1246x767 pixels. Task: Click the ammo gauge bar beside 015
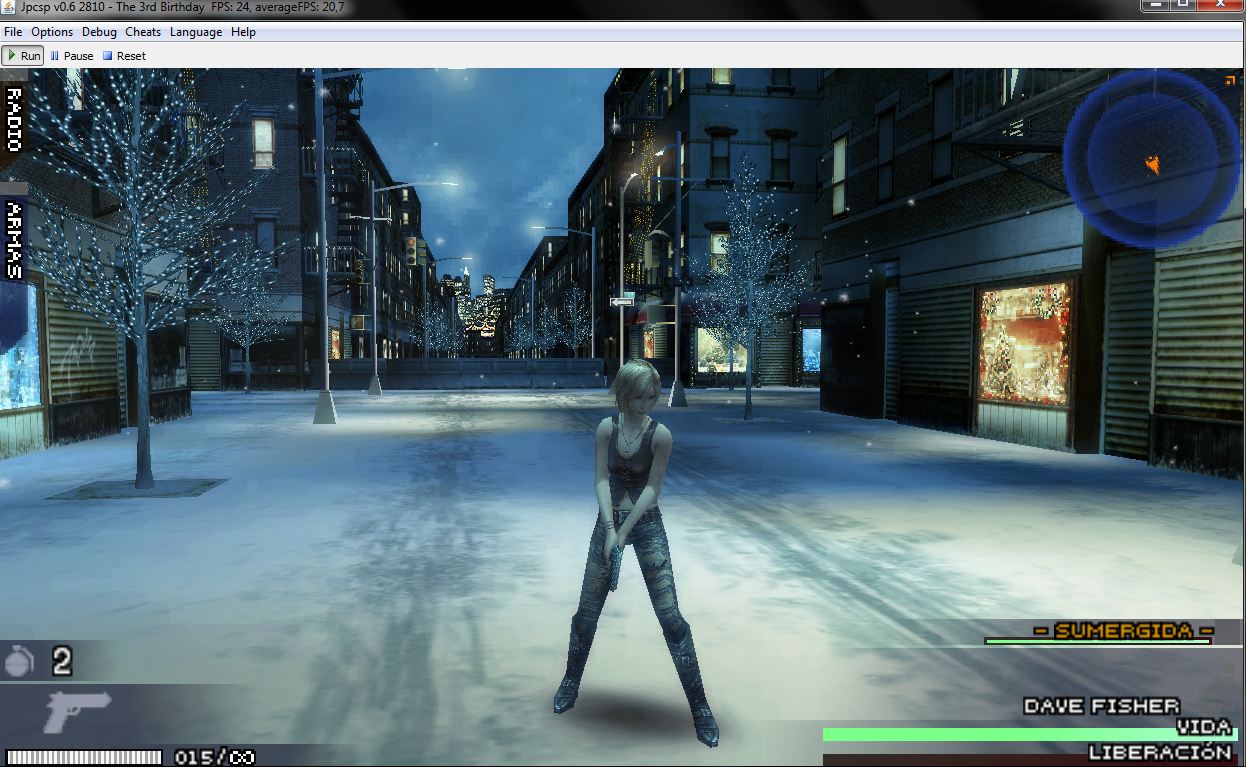84,757
